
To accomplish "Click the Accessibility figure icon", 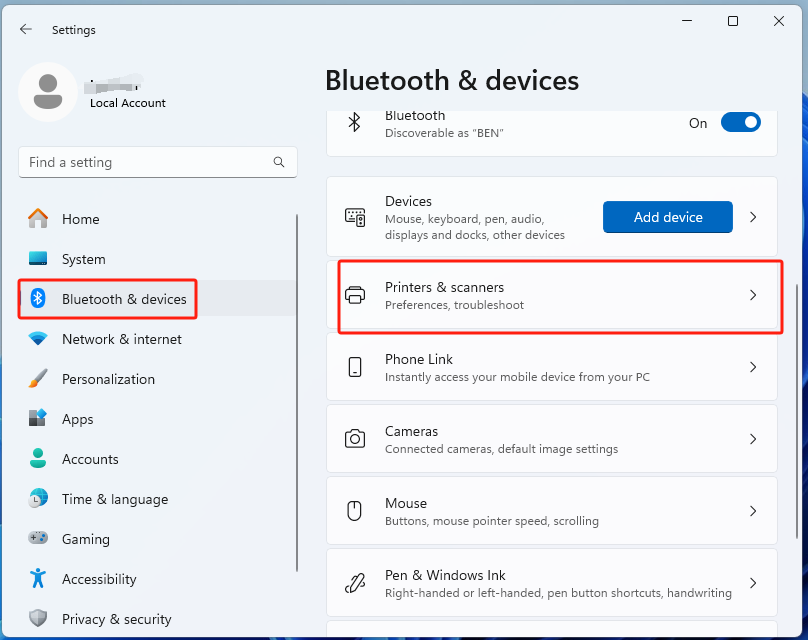I will click(x=38, y=578).
